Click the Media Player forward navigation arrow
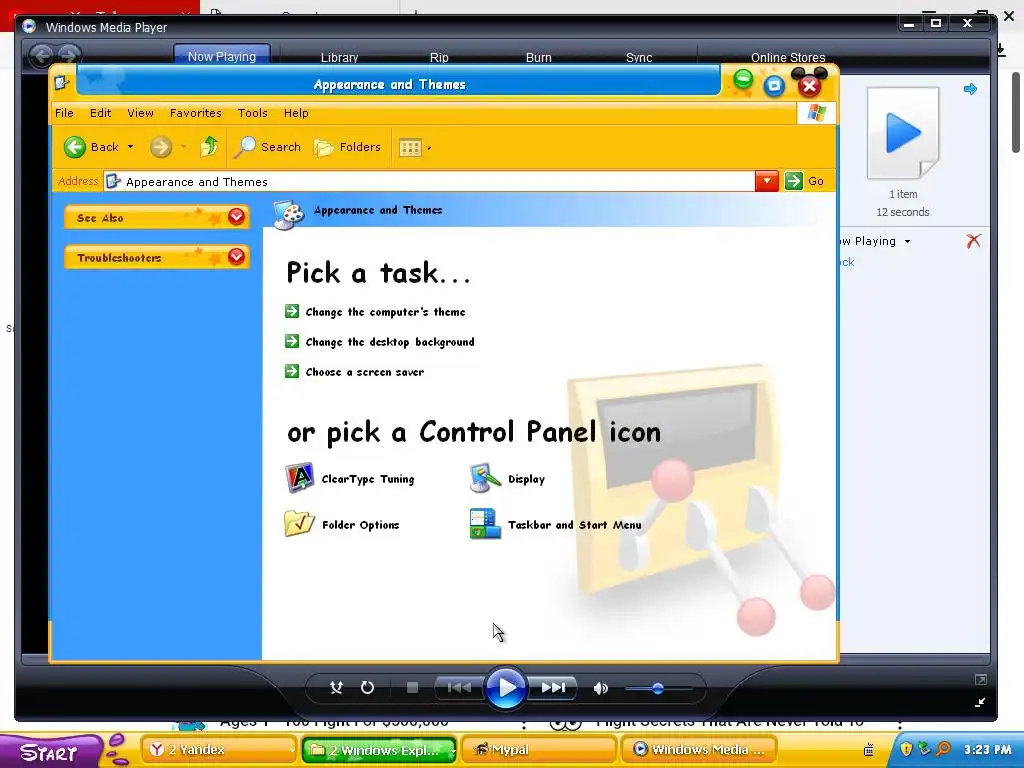 point(69,56)
